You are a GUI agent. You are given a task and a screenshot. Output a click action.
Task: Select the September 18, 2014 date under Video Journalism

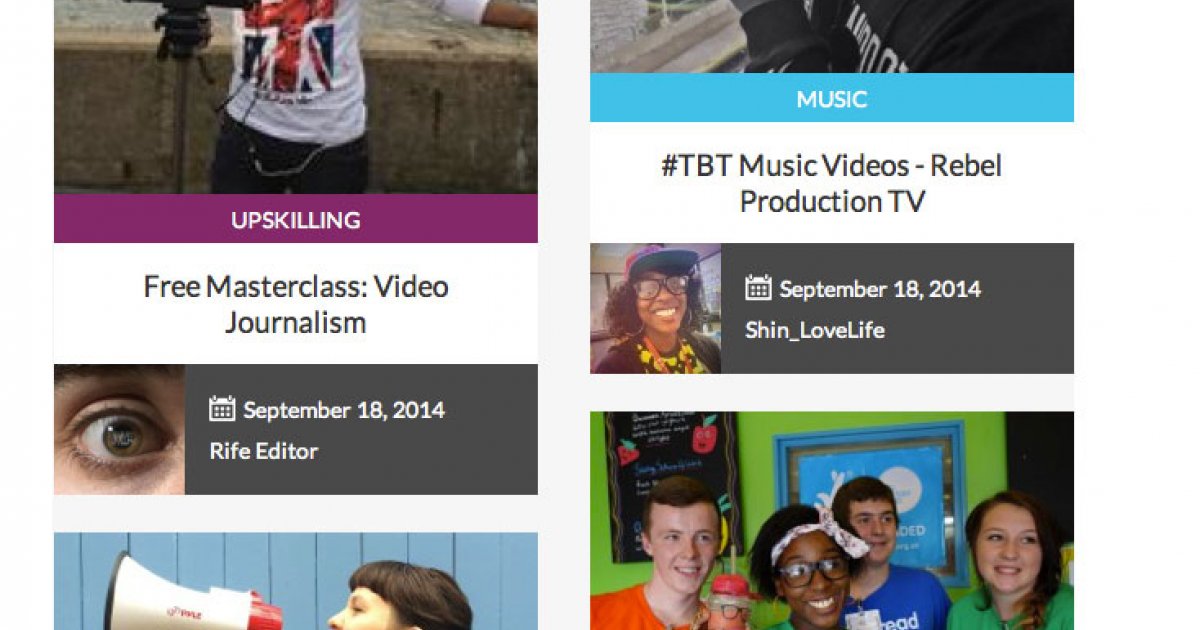(344, 410)
